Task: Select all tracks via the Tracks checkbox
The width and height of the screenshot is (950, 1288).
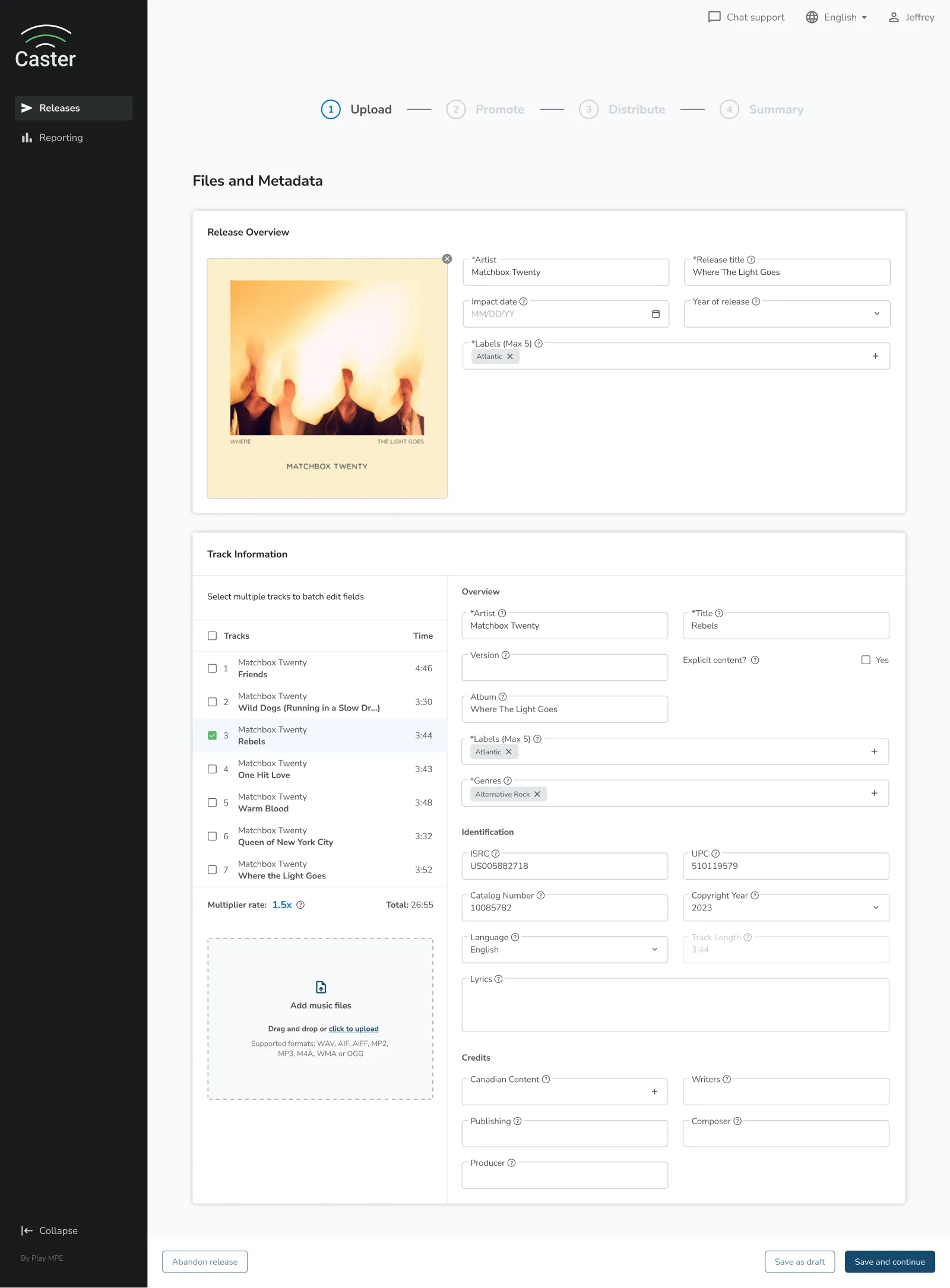Action: coord(212,636)
